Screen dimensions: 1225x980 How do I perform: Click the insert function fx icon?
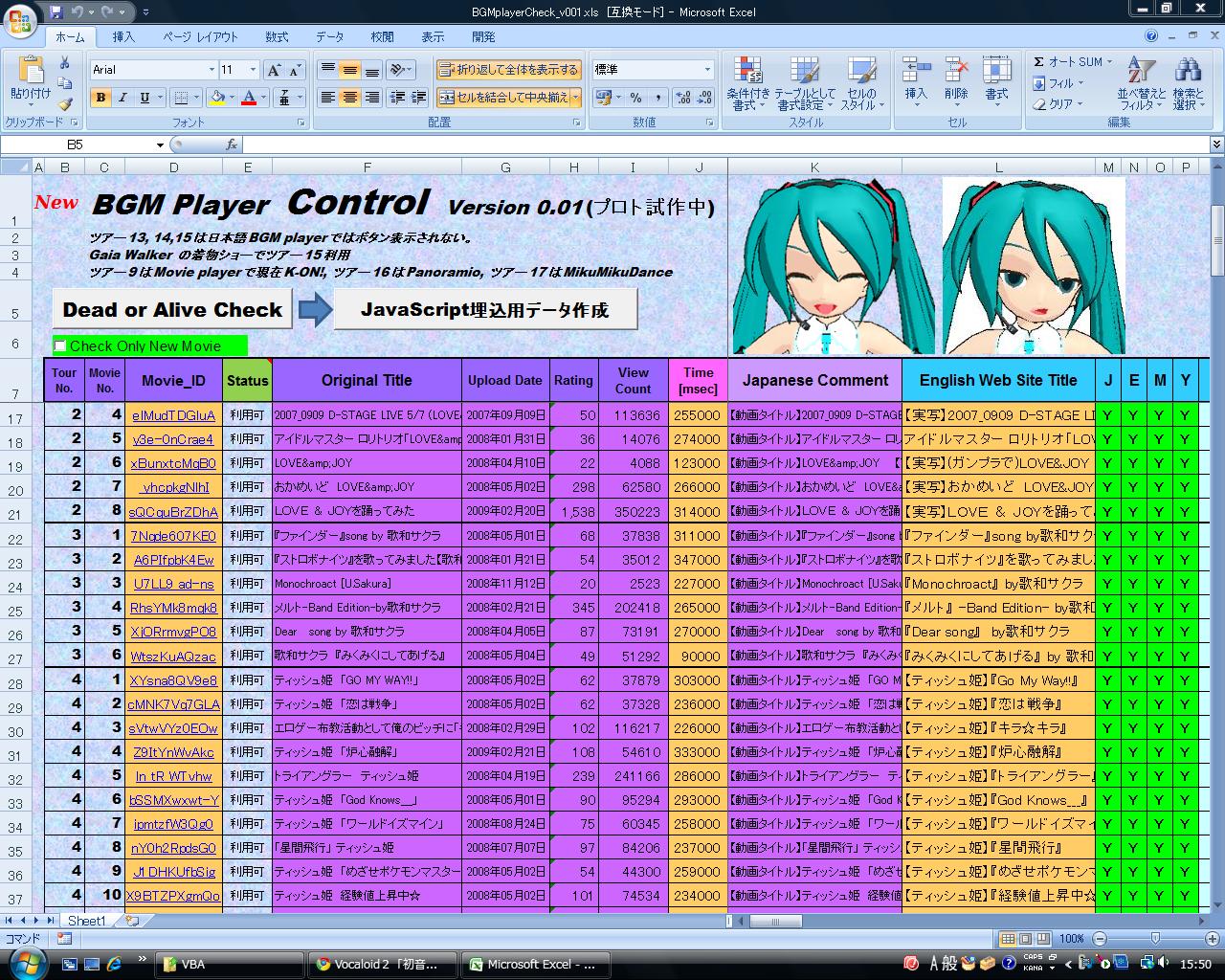coord(232,145)
